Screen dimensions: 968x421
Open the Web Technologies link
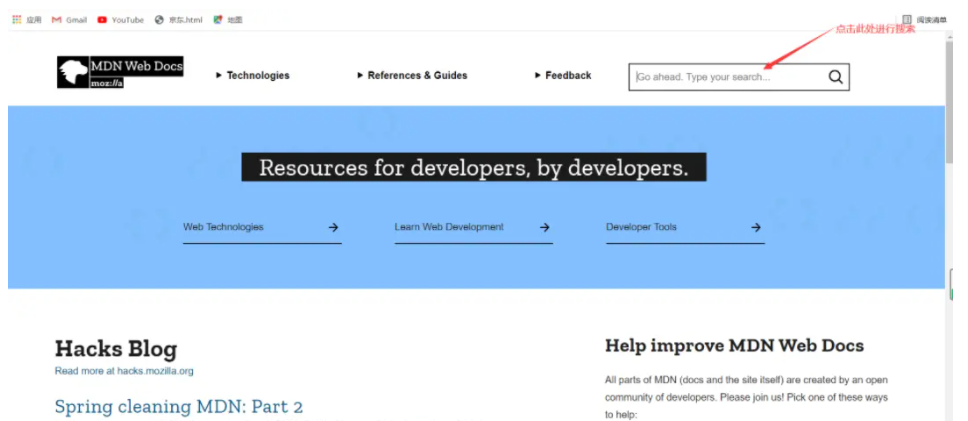tap(223, 227)
